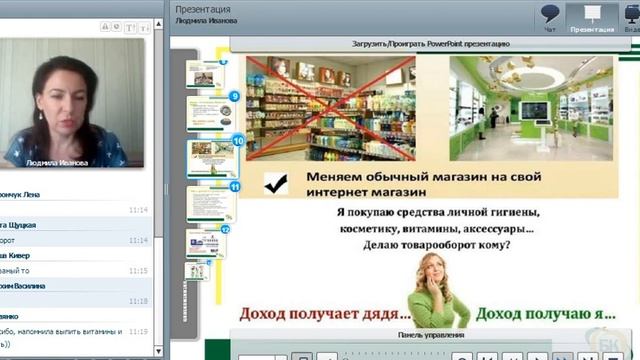Click first icon in chat toolbar row

[x=105, y=27]
